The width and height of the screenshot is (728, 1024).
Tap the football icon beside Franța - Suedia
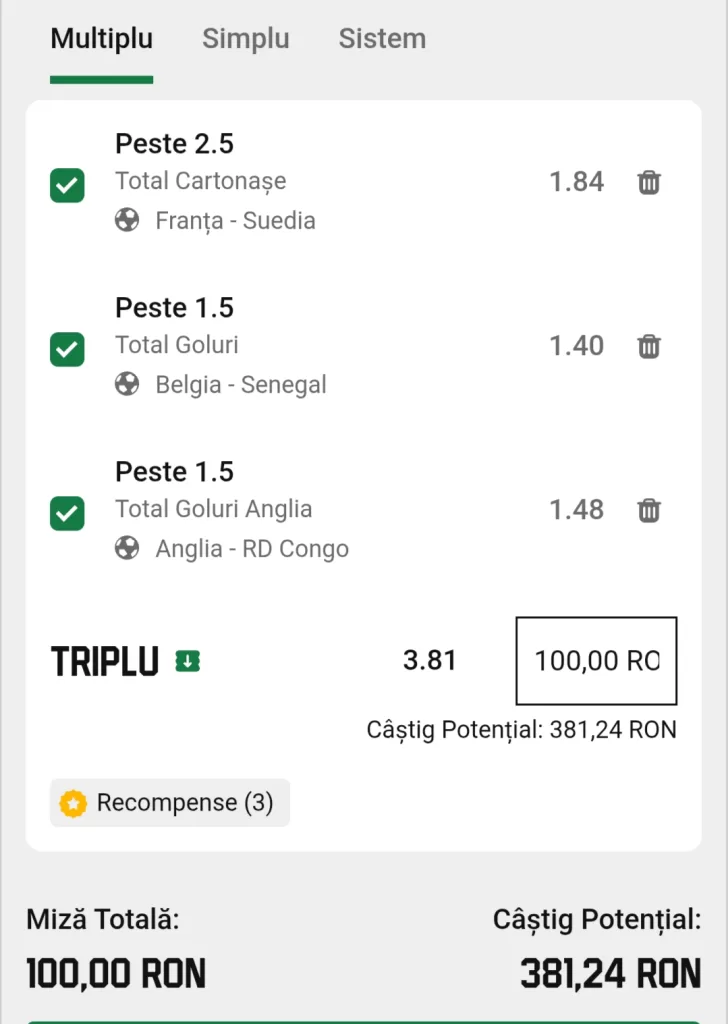point(127,220)
